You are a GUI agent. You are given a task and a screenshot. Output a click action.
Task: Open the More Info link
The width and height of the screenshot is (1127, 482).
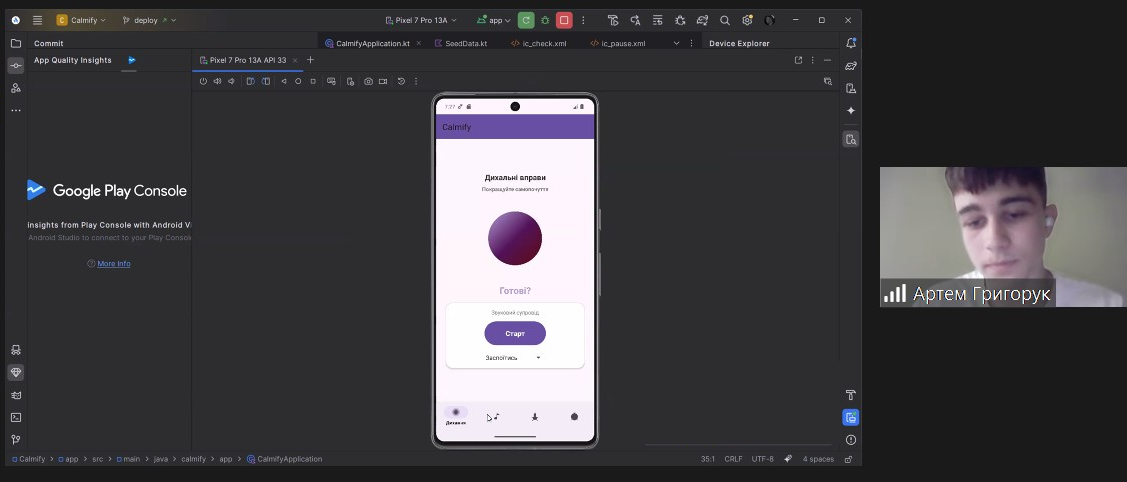pyautogui.click(x=114, y=264)
